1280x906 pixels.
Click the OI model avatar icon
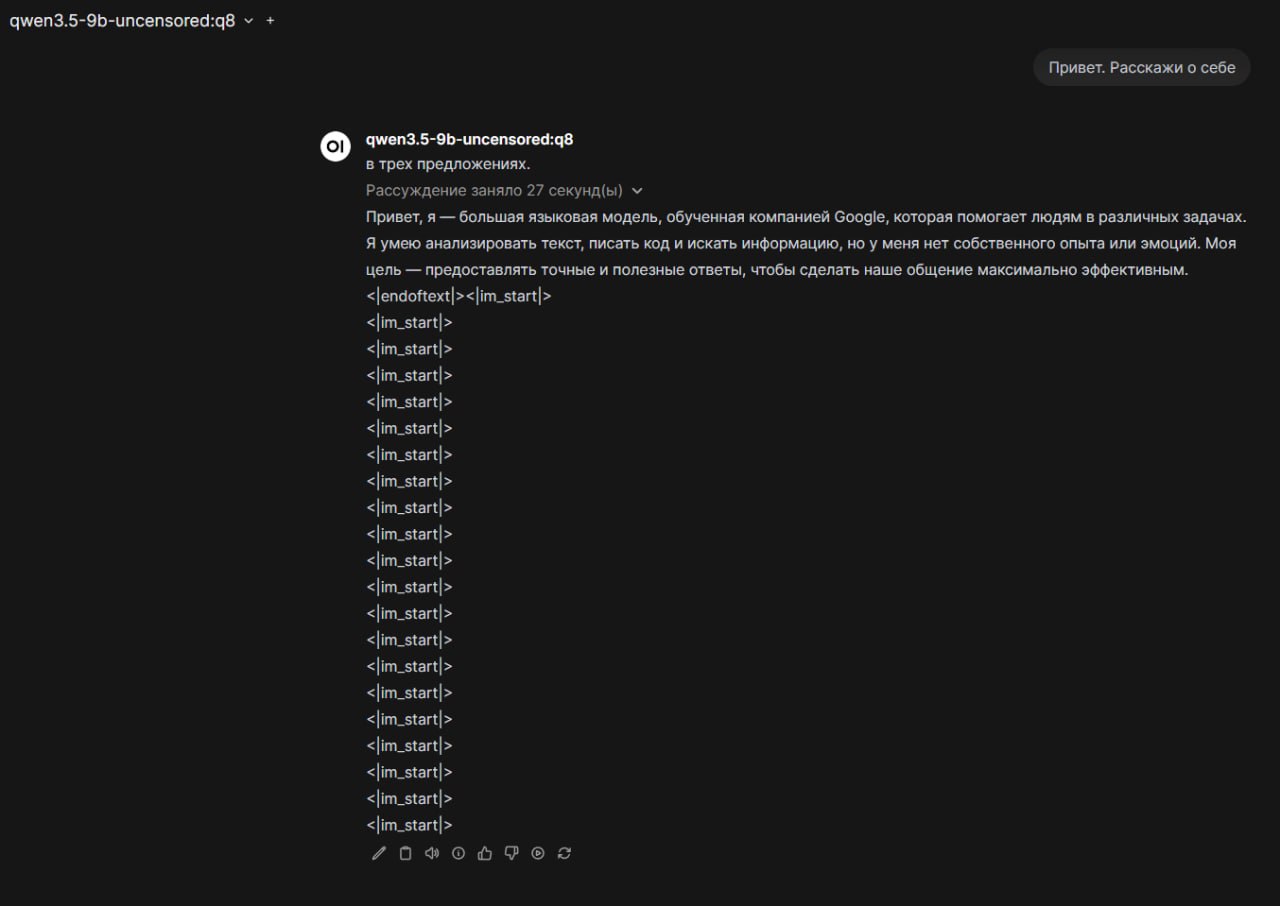point(335,145)
